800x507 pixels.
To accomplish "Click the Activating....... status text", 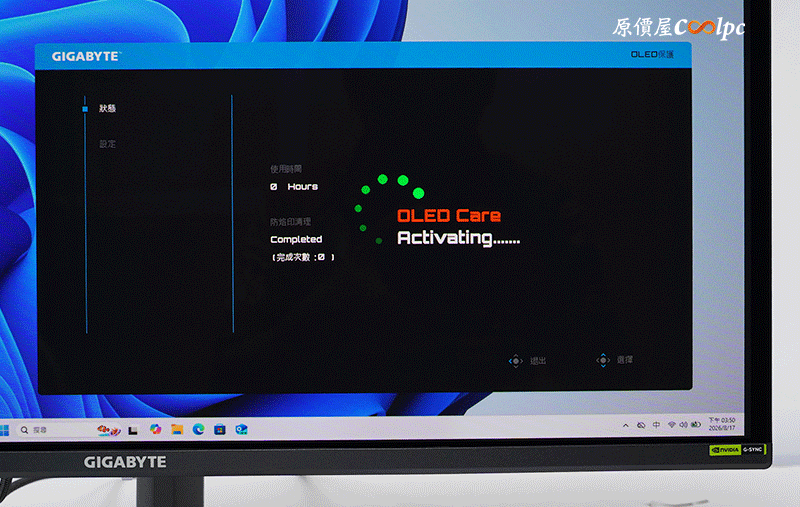I will coord(458,238).
